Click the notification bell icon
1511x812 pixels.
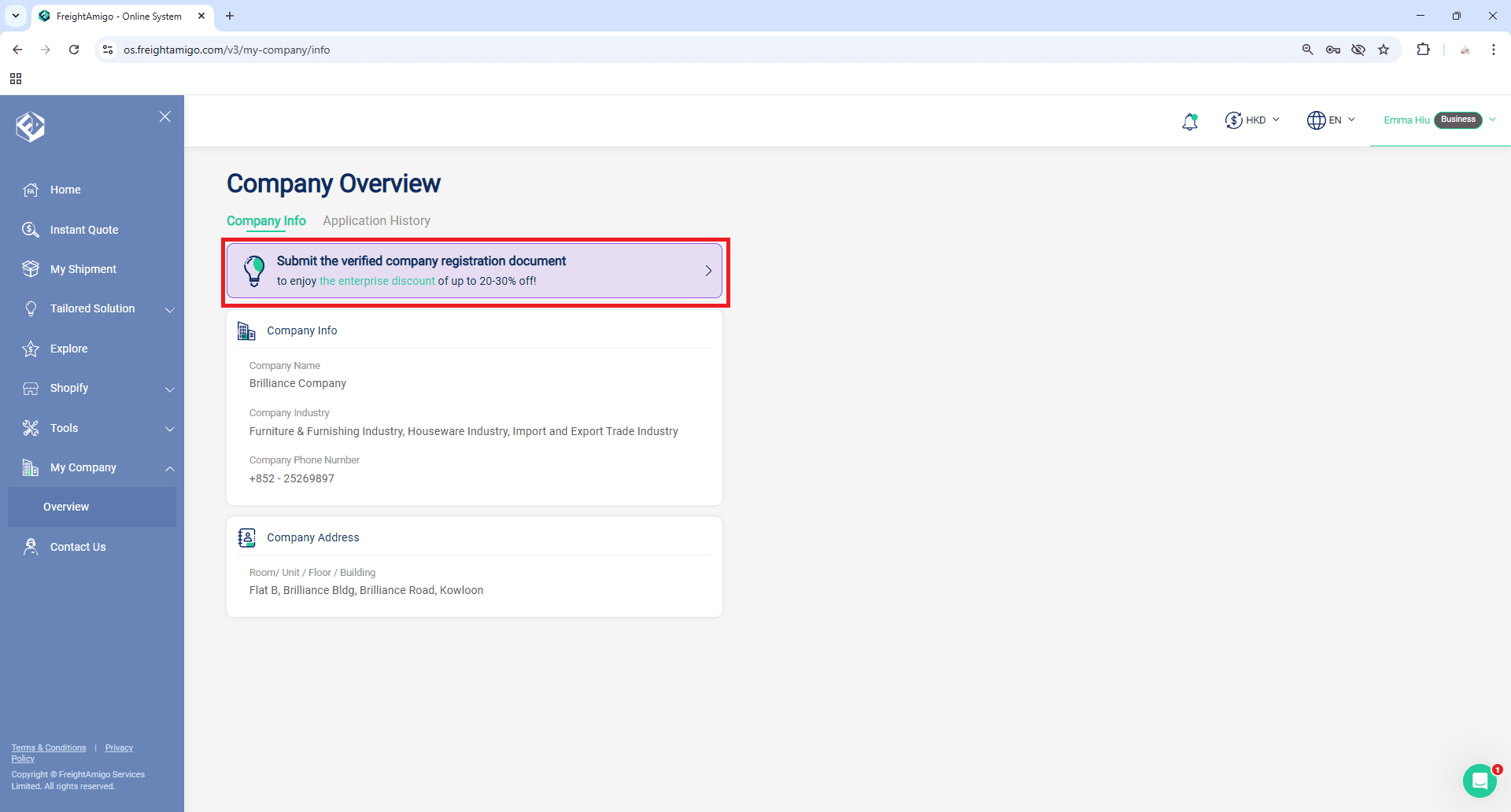coord(1189,120)
